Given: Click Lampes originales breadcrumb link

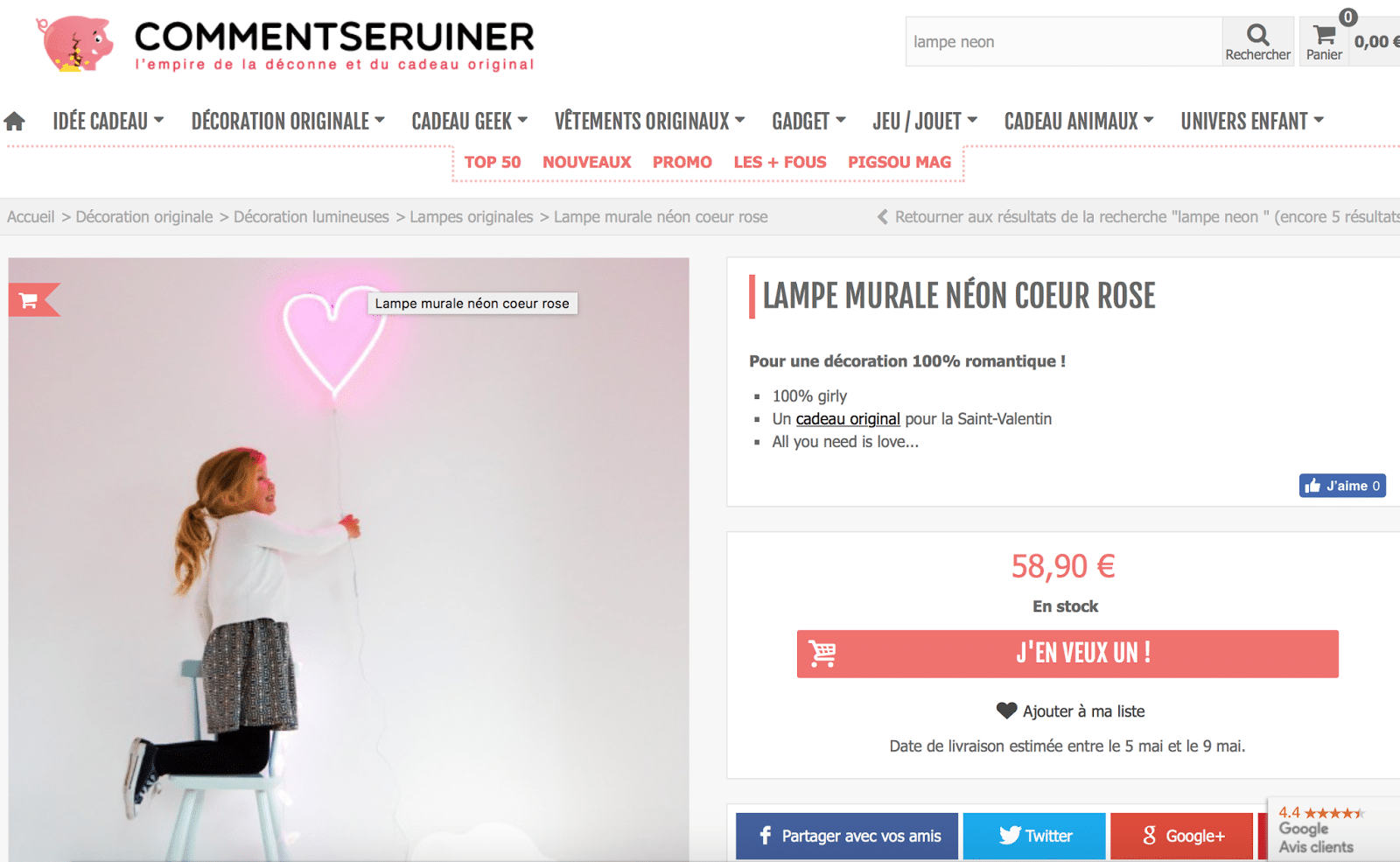Looking at the screenshot, I should (x=471, y=216).
